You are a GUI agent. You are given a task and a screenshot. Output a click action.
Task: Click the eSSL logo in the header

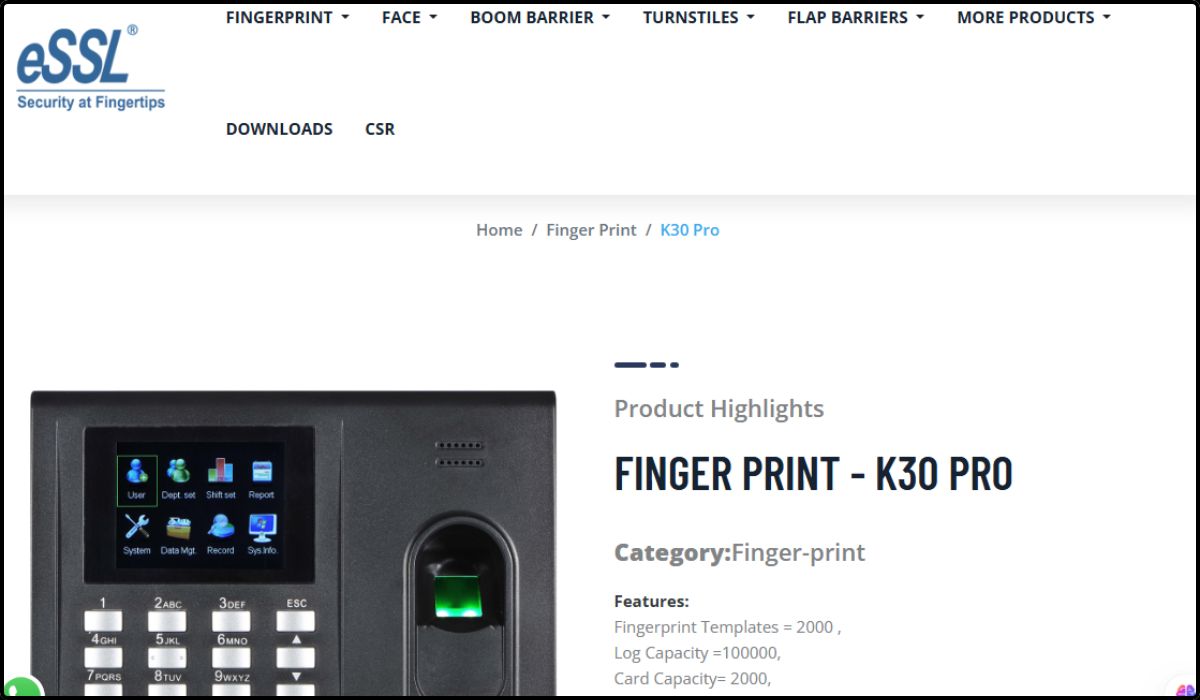[x=90, y=67]
